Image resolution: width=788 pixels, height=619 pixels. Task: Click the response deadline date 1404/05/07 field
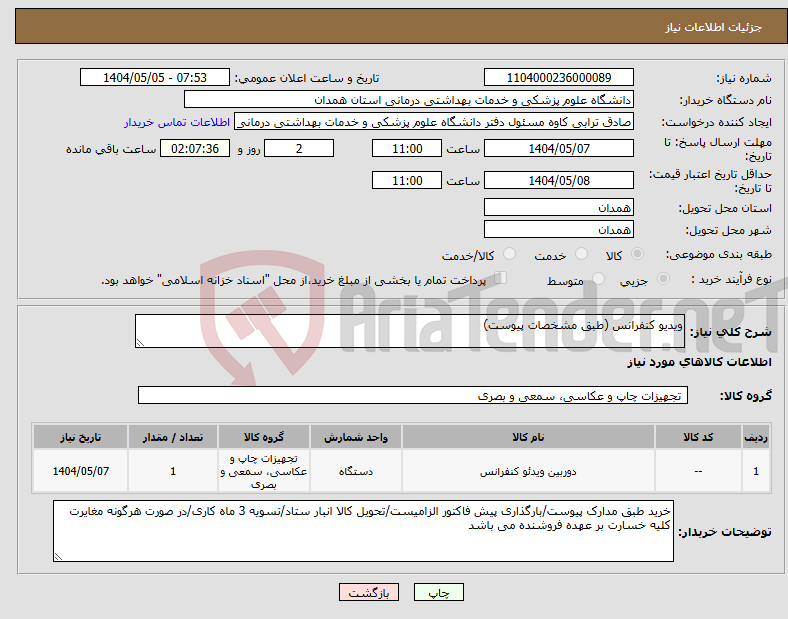pyautogui.click(x=558, y=148)
